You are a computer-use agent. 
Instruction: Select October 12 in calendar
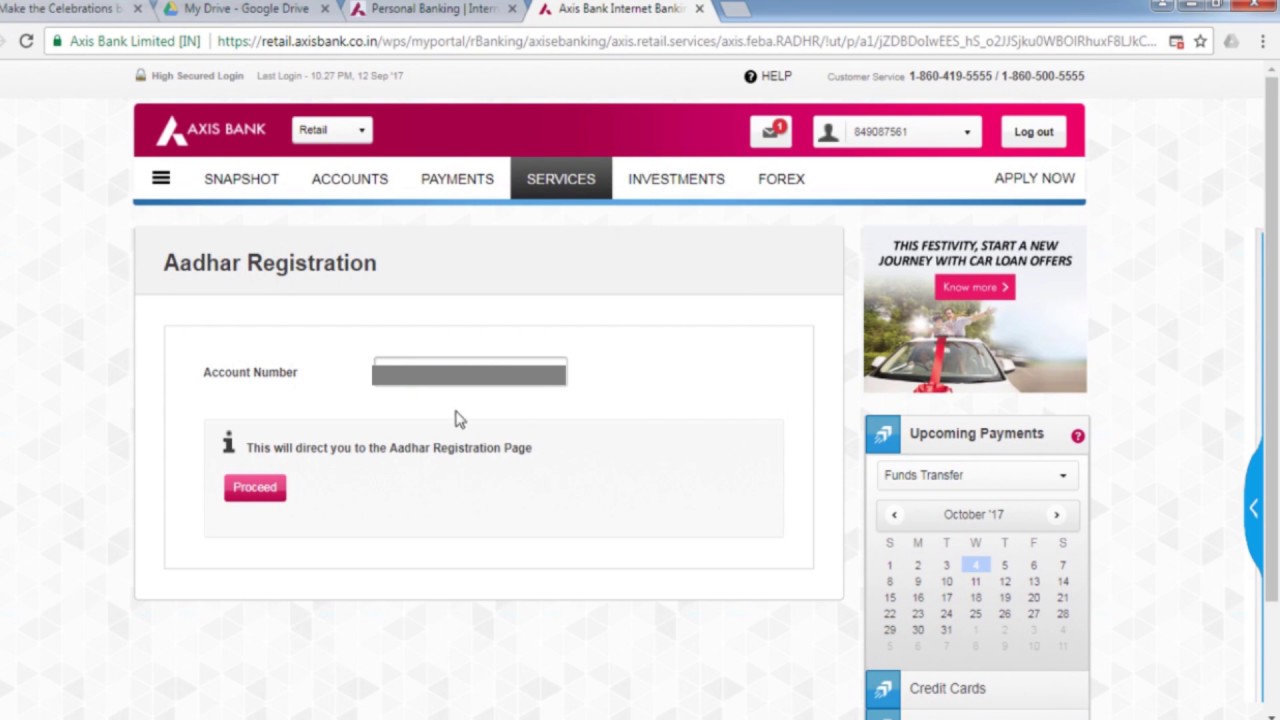[x=1004, y=582]
